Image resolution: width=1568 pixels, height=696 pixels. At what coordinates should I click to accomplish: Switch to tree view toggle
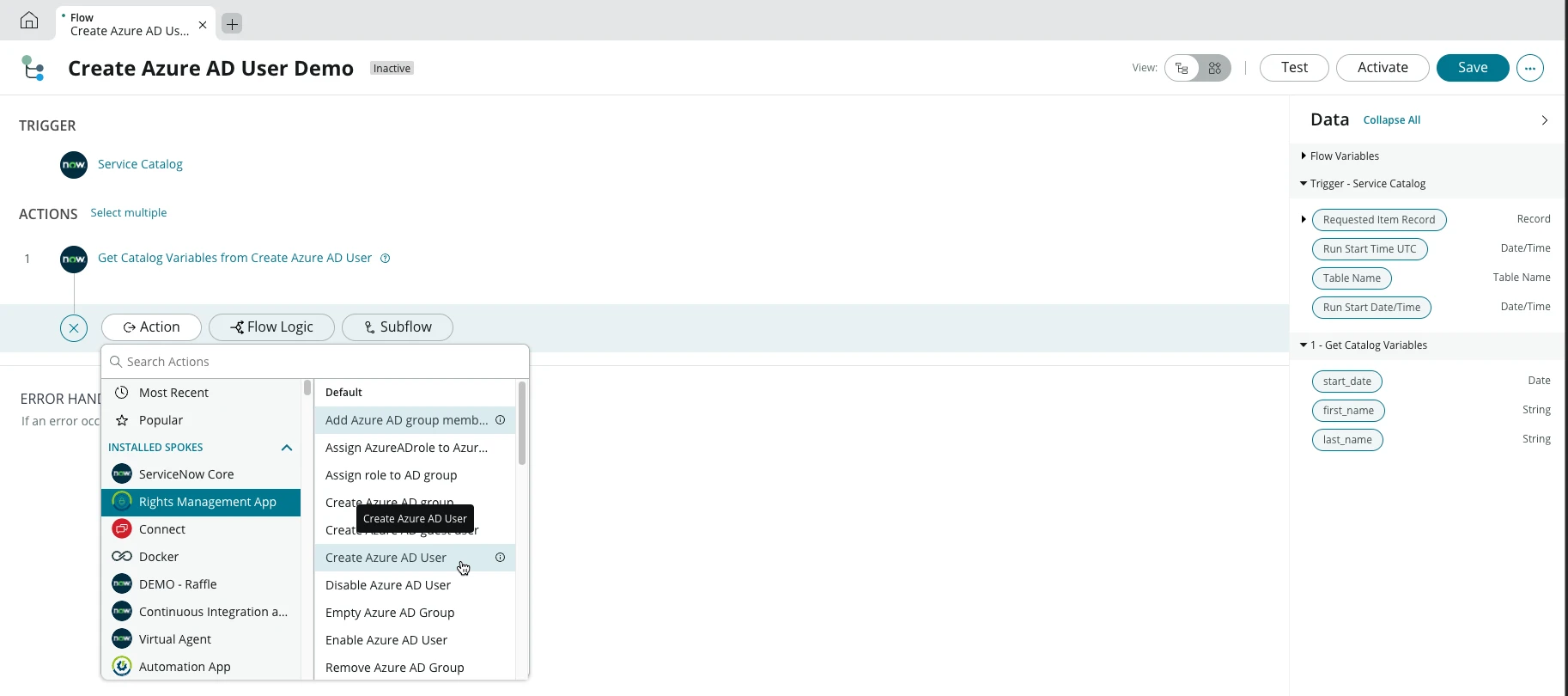pos(1182,68)
